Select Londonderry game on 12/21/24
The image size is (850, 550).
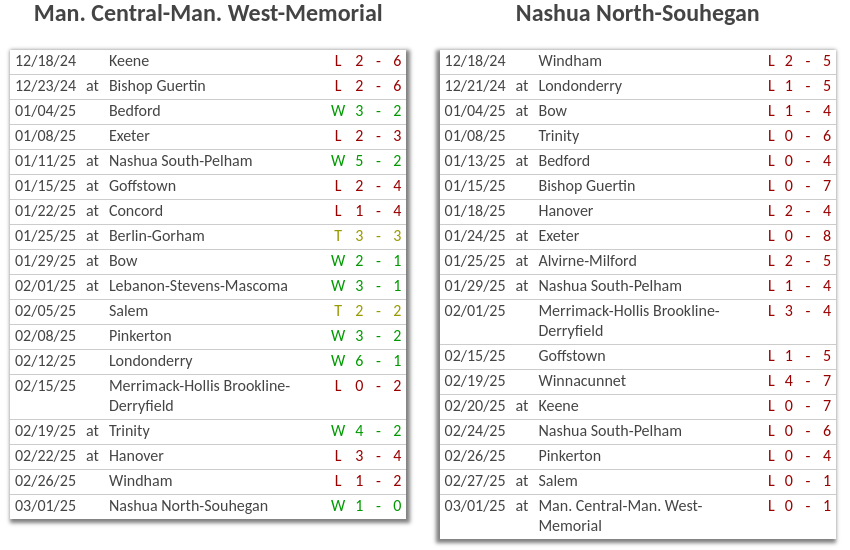coord(580,86)
